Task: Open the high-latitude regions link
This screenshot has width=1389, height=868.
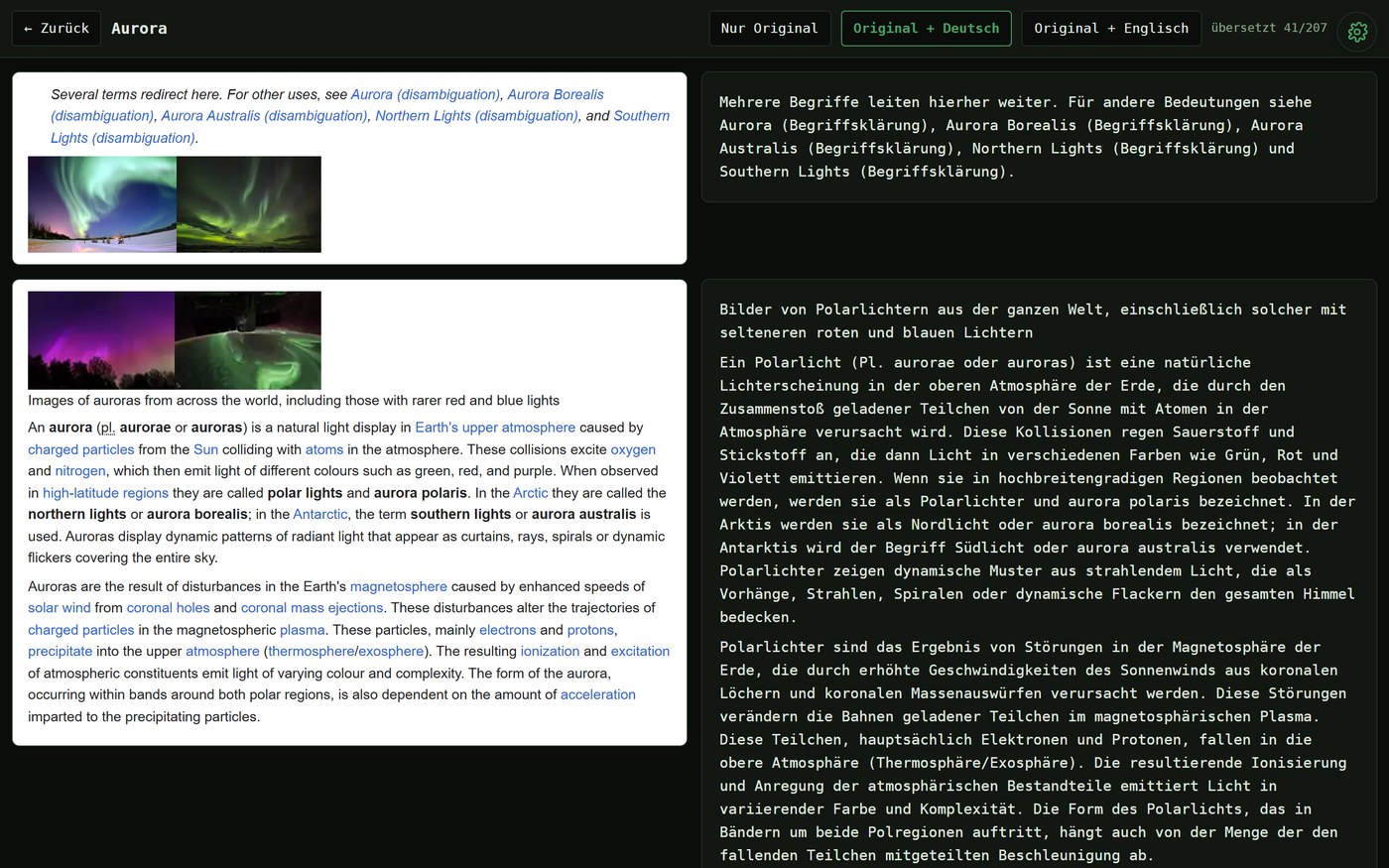Action: point(105,493)
